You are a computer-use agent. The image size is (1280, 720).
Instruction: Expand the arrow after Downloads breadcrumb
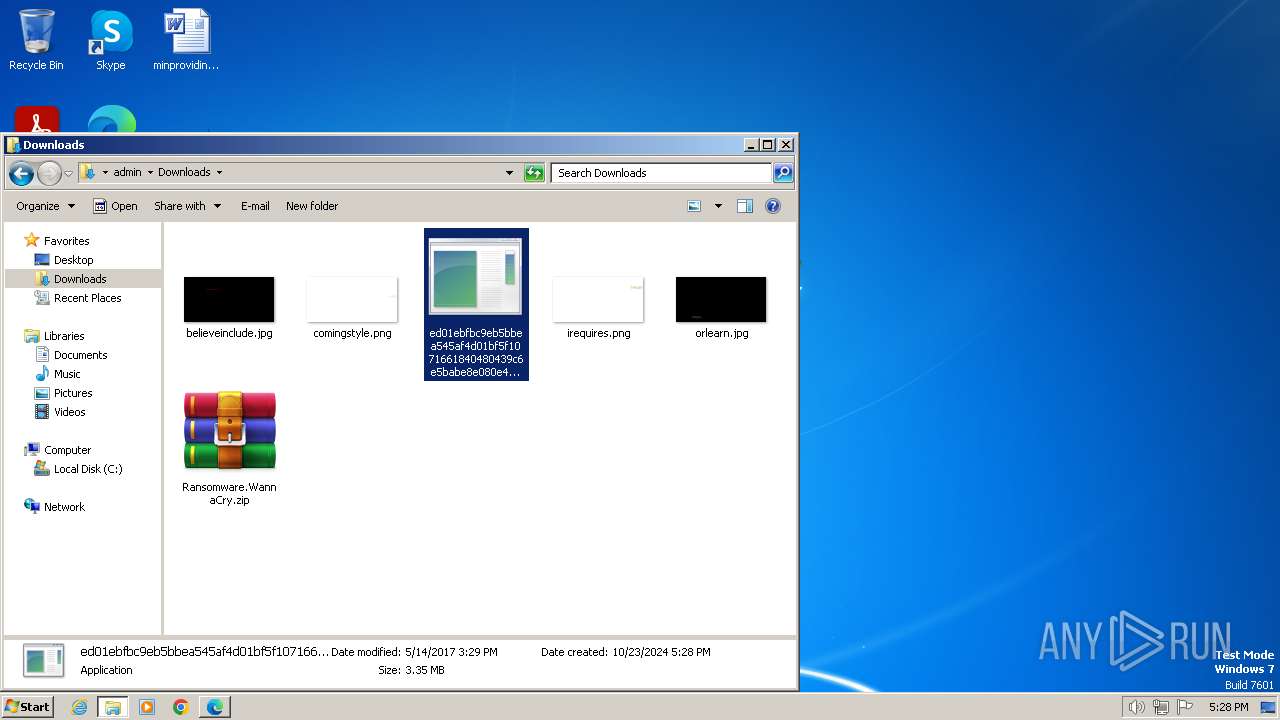pyautogui.click(x=219, y=172)
